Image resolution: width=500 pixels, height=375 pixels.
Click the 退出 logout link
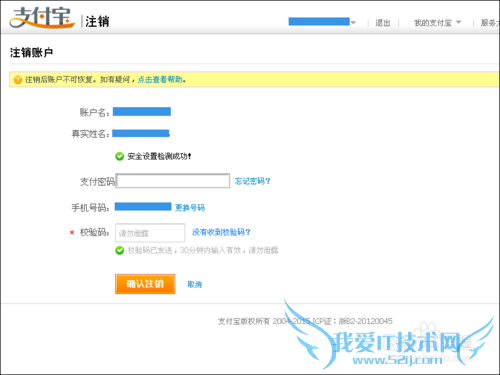coord(383,23)
